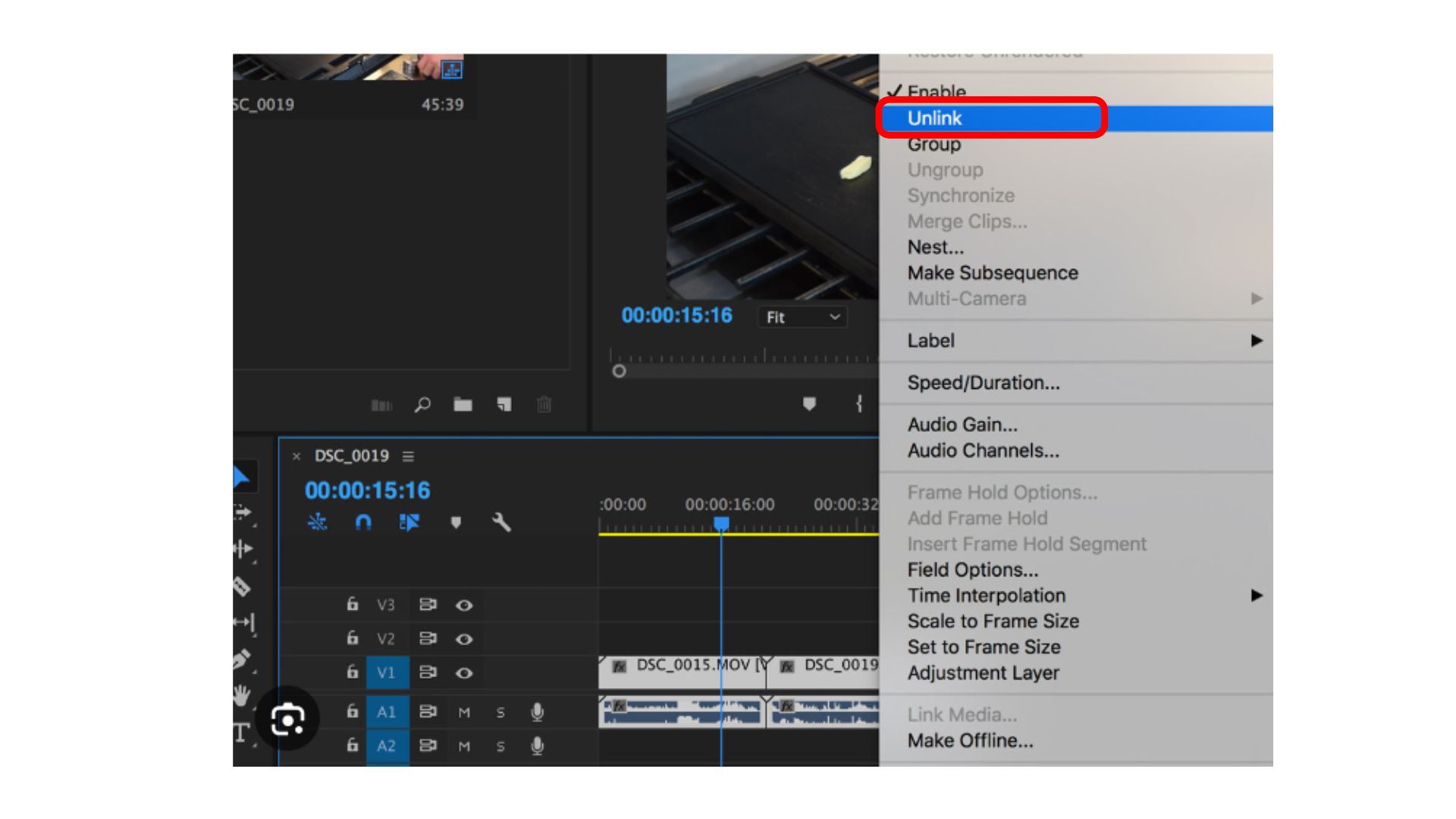Image resolution: width=1456 pixels, height=819 pixels.
Task: Create a New Bin in the Project panel
Action: 463,405
